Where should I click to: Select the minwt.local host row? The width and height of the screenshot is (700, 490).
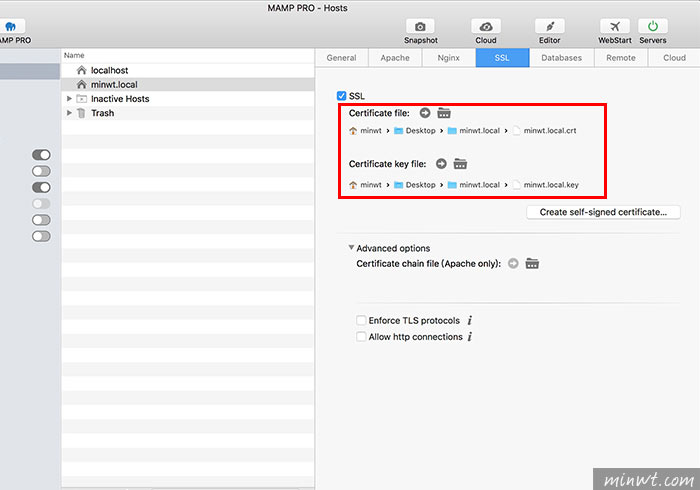[188, 84]
